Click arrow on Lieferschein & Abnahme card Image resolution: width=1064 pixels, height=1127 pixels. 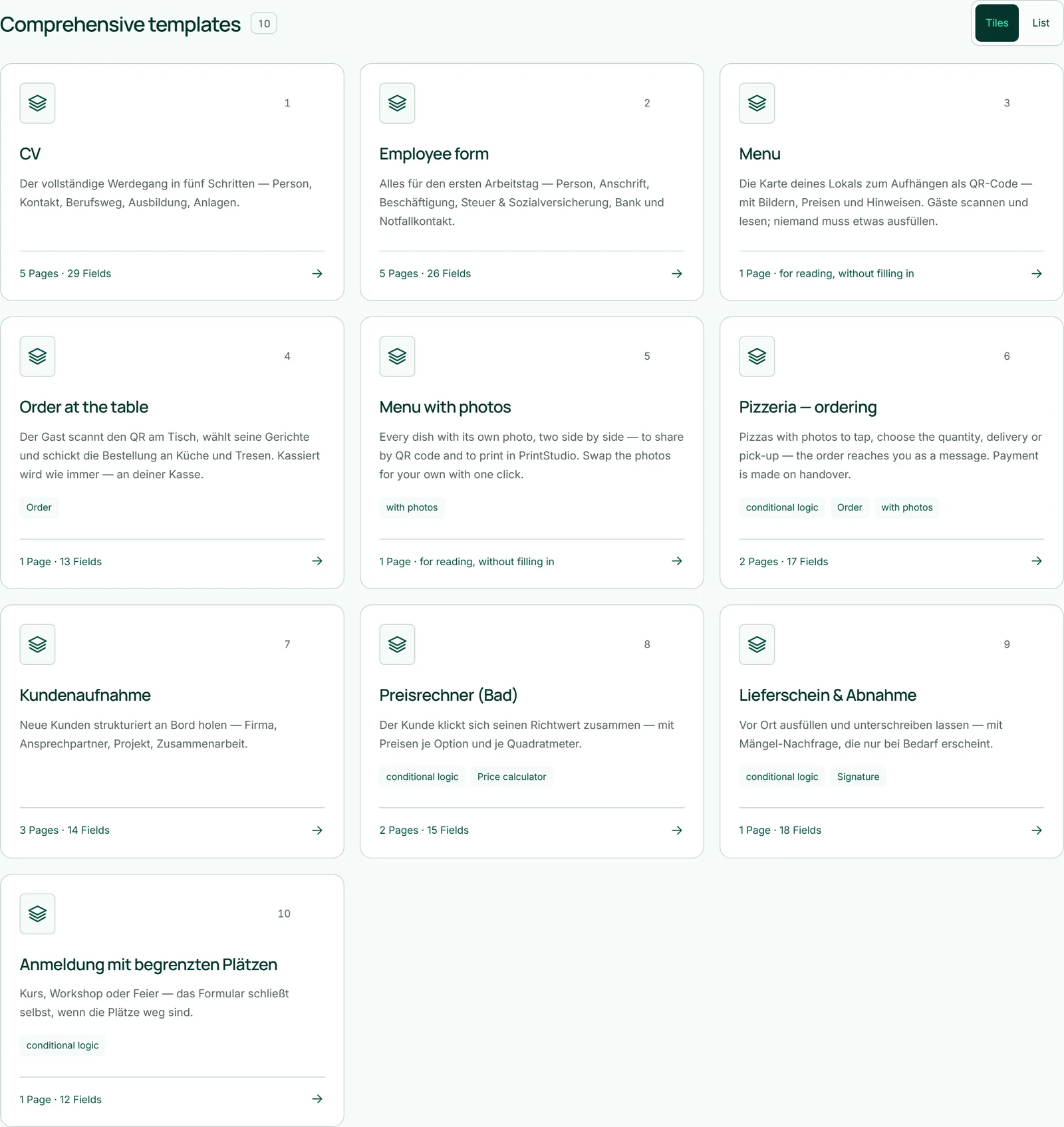[1037, 830]
